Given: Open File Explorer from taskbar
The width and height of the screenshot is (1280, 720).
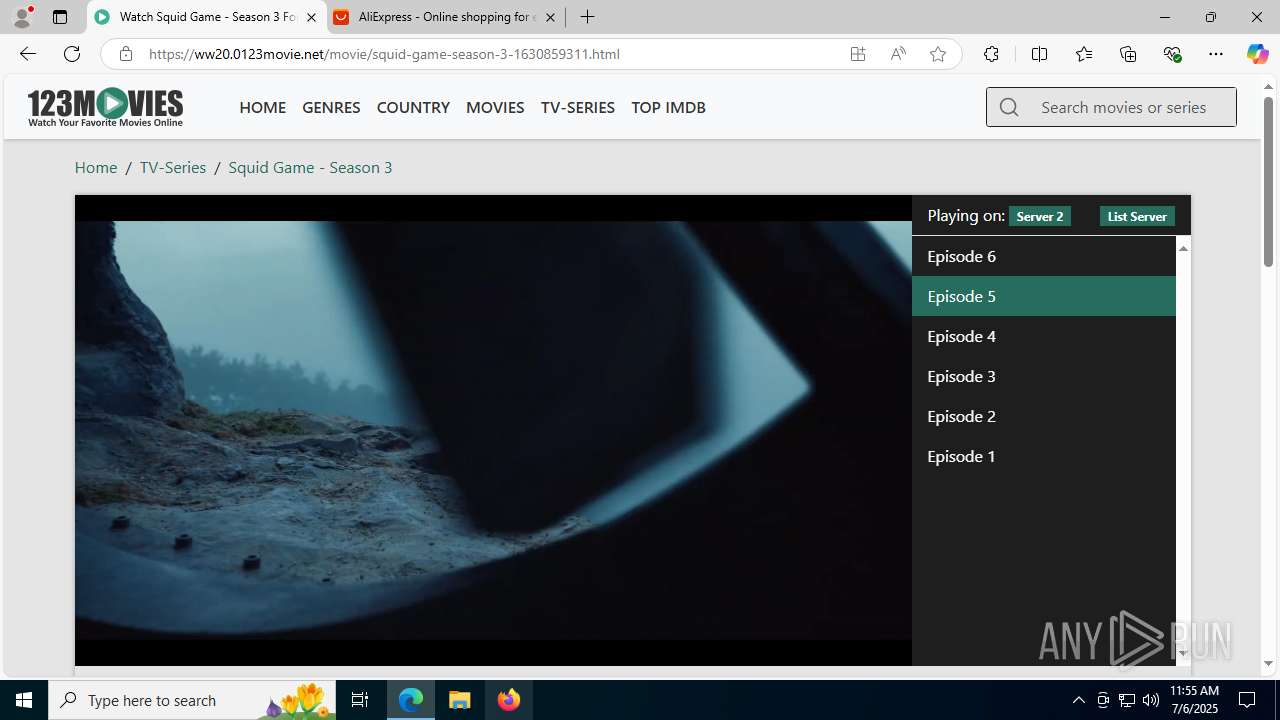Looking at the screenshot, I should (460, 700).
